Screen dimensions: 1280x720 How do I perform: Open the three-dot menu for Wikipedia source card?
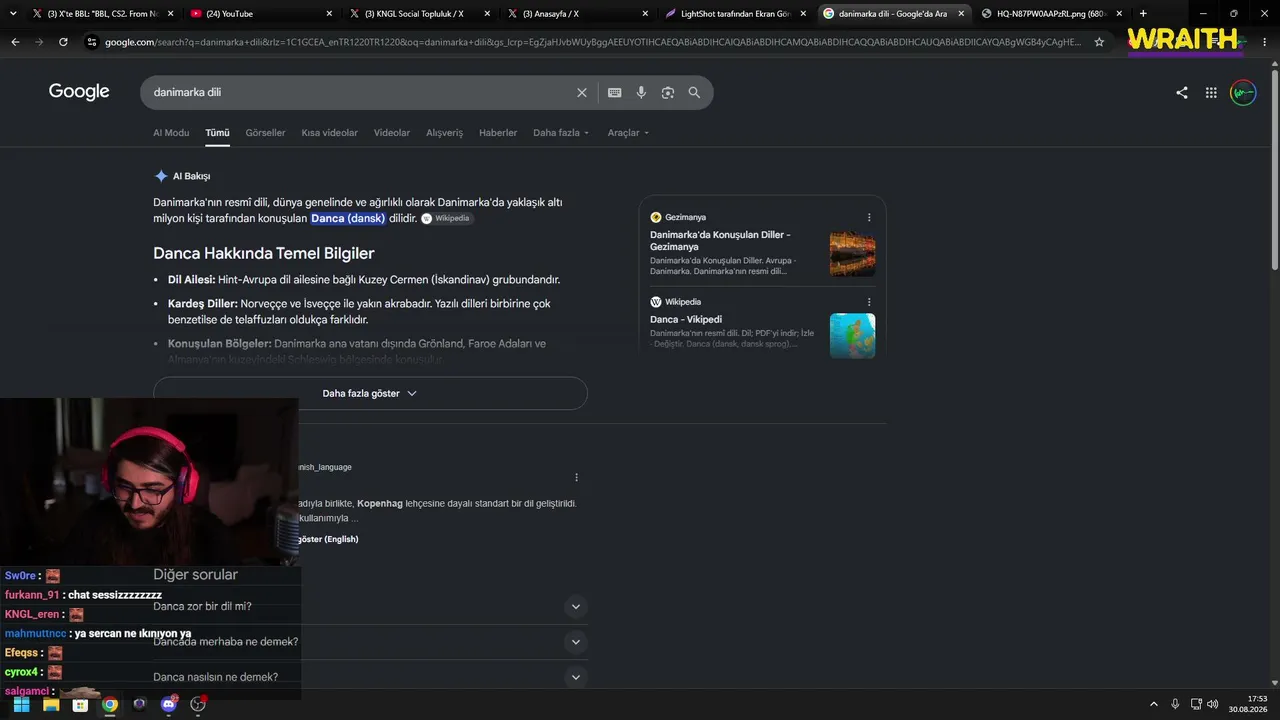(869, 302)
